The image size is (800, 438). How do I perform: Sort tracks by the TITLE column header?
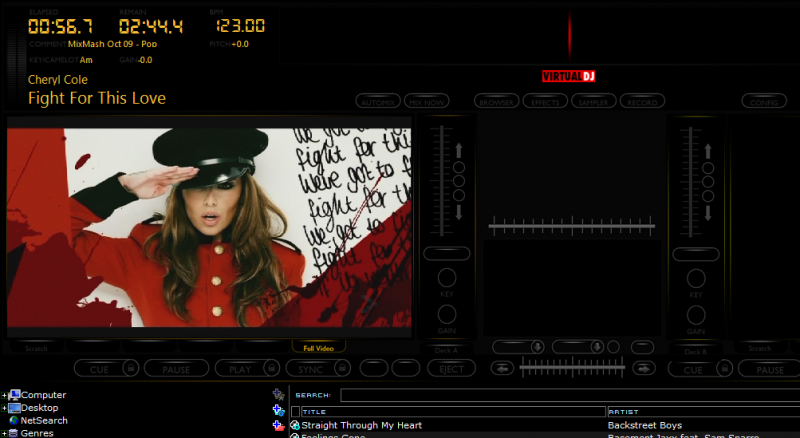coord(453,411)
